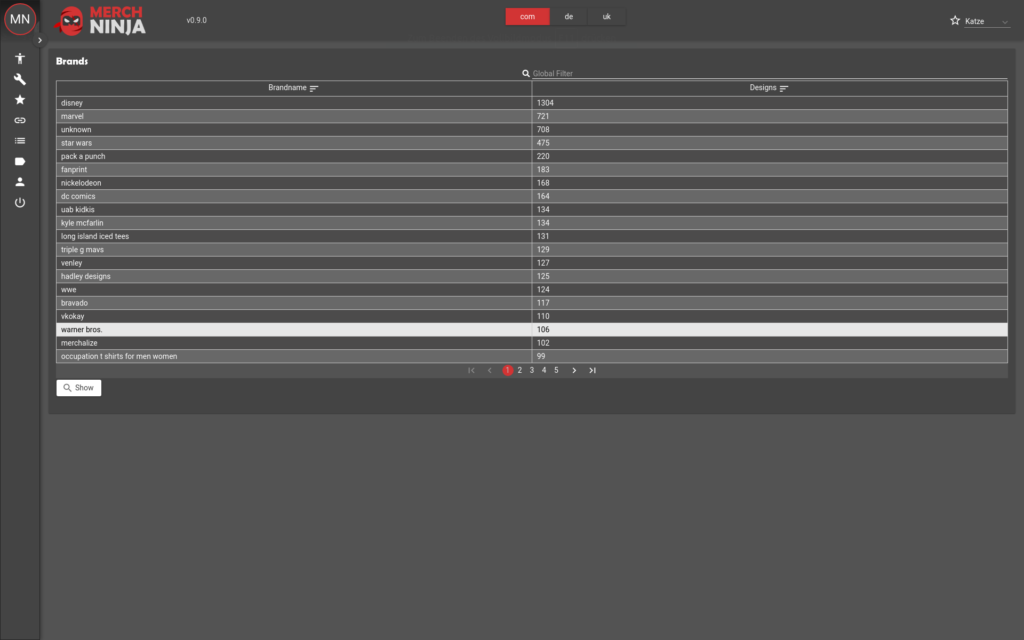The width and height of the screenshot is (1024, 640).
Task: Select the uab kidkis brand row
Action: point(532,210)
